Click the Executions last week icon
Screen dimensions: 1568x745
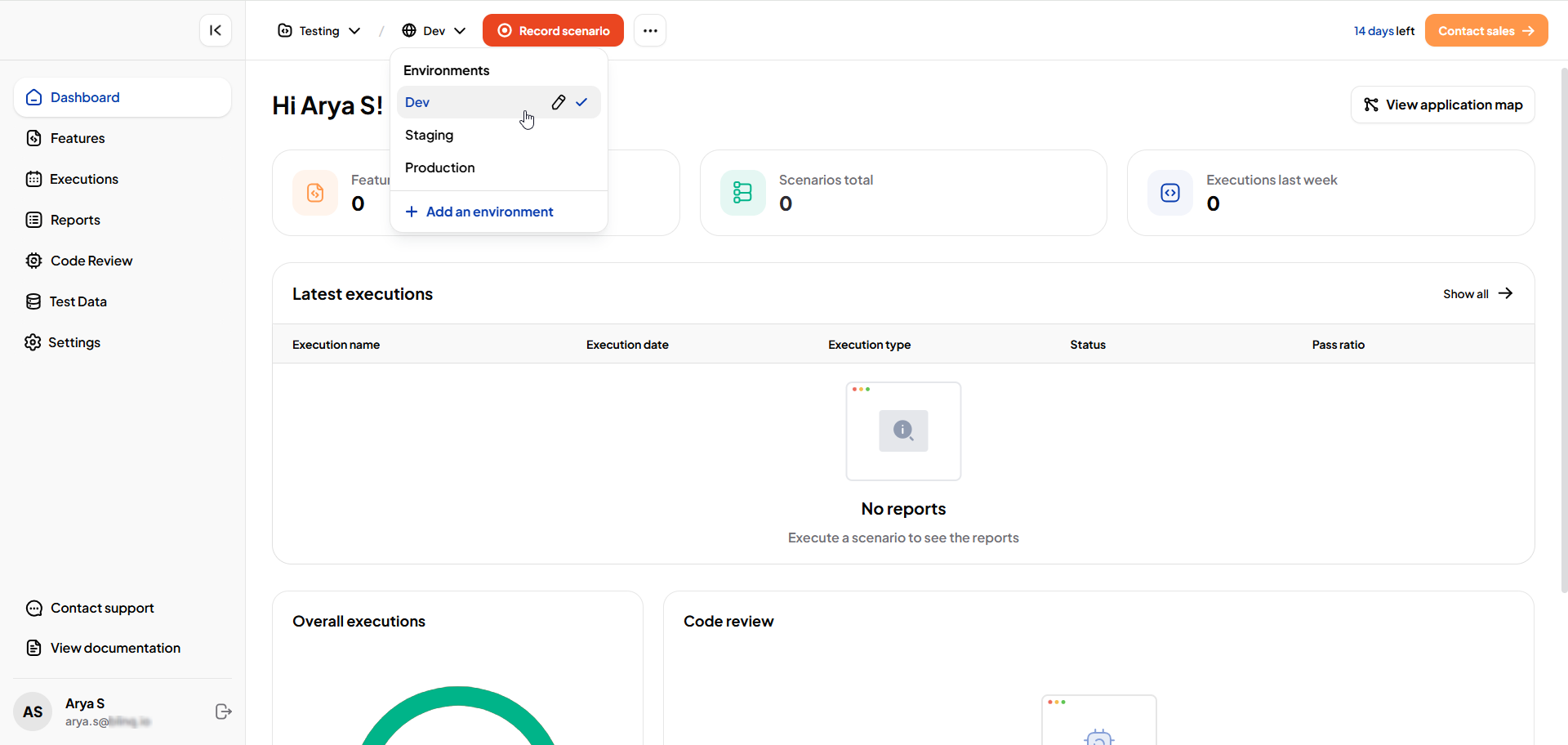tap(1169, 193)
